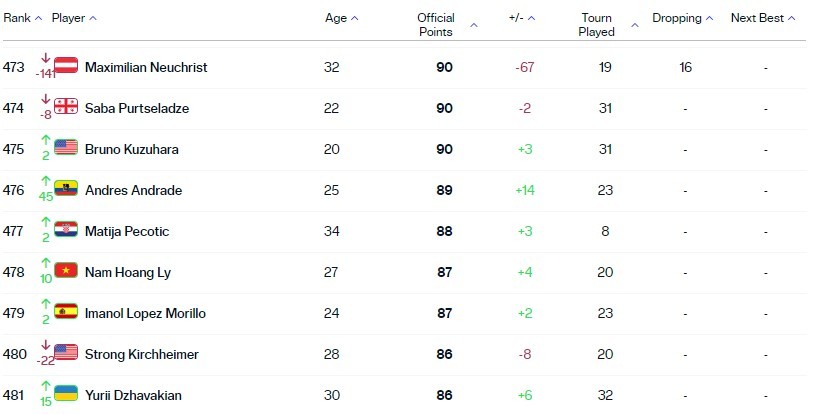Sort by Next Best column header
Image resolution: width=813 pixels, height=414 pixels.
(763, 18)
